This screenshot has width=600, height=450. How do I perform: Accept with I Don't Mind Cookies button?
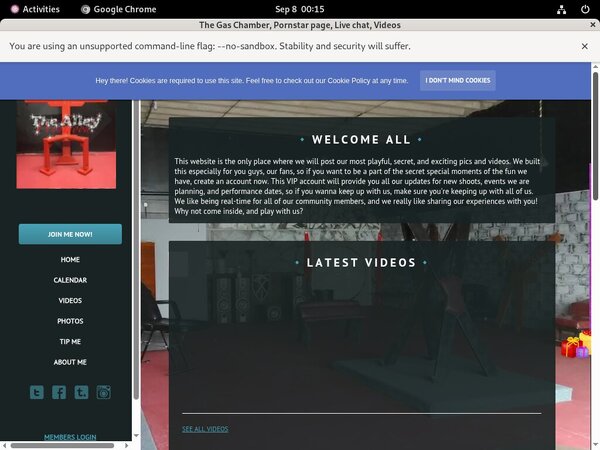point(457,80)
